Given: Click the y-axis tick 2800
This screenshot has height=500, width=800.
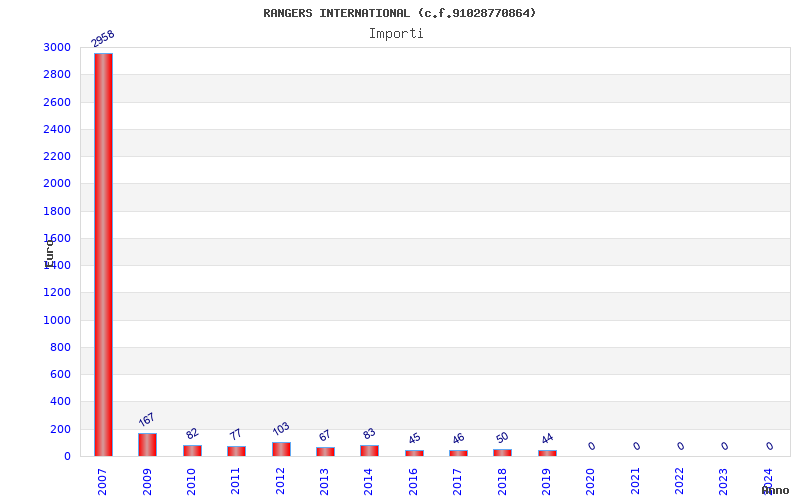Looking at the screenshot, I should [x=57, y=74].
